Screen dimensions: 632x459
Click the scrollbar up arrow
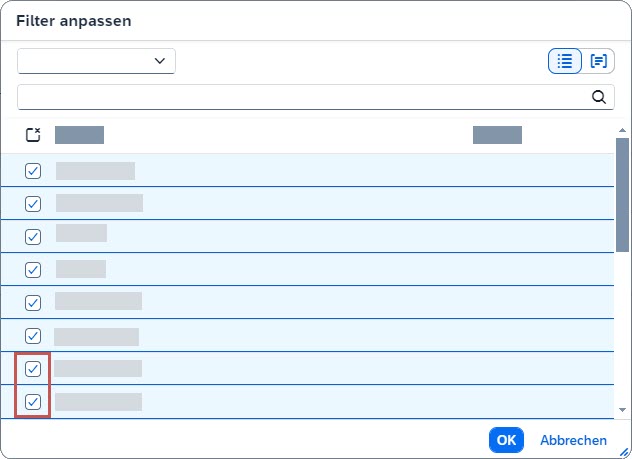pyautogui.click(x=622, y=130)
